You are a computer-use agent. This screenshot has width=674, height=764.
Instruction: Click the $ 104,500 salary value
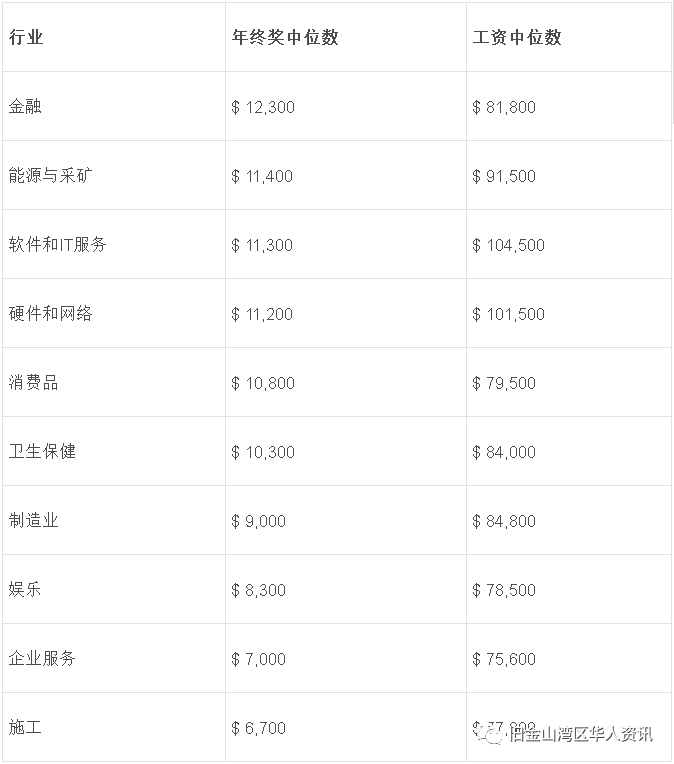[508, 245]
